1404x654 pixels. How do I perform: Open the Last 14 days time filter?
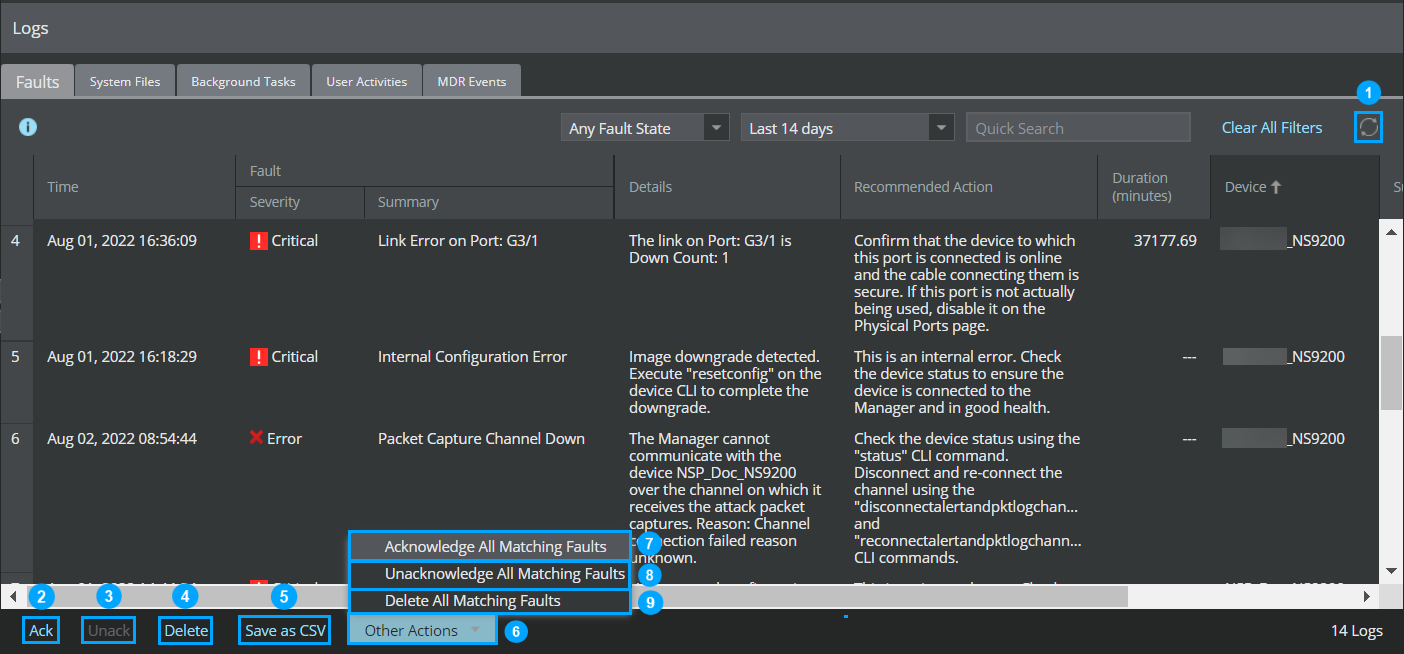pyautogui.click(x=847, y=128)
